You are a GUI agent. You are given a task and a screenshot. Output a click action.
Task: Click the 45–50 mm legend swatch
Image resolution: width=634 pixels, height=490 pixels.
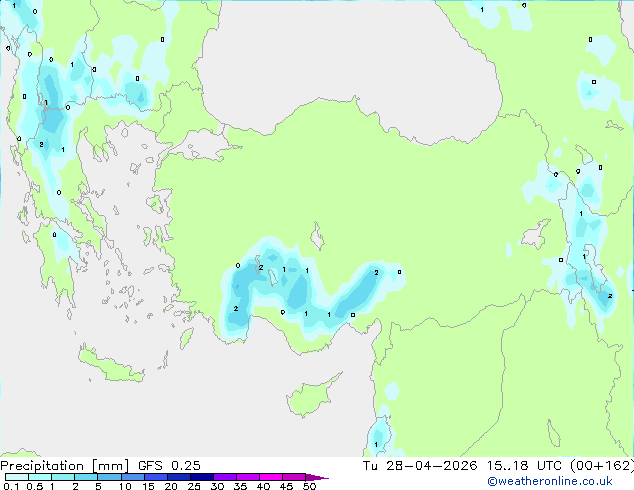294,477
